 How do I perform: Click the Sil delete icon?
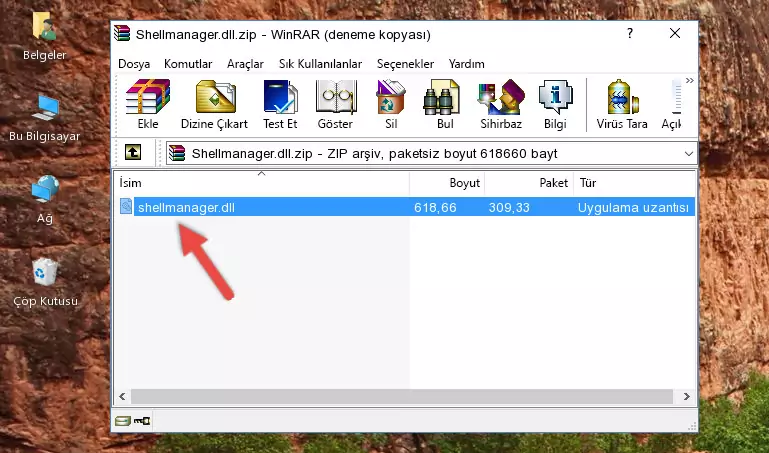point(391,104)
